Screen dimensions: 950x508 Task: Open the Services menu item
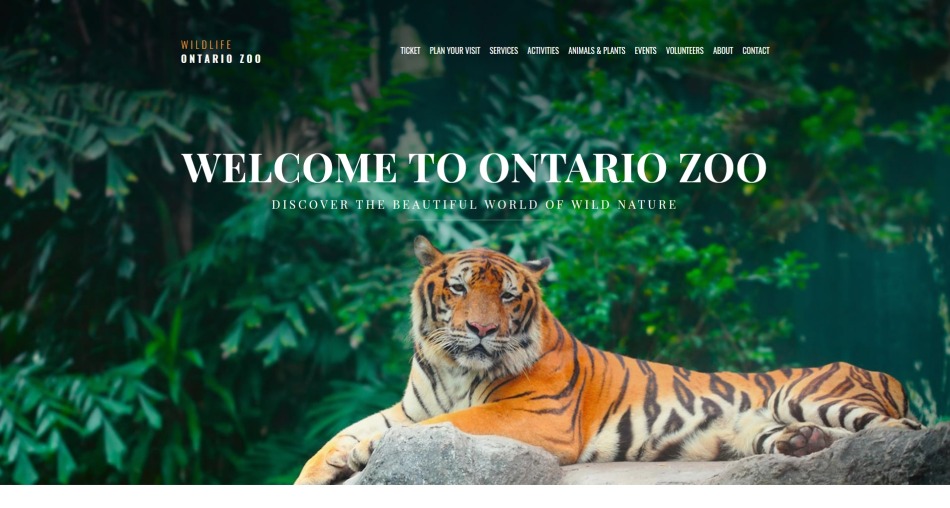point(503,51)
